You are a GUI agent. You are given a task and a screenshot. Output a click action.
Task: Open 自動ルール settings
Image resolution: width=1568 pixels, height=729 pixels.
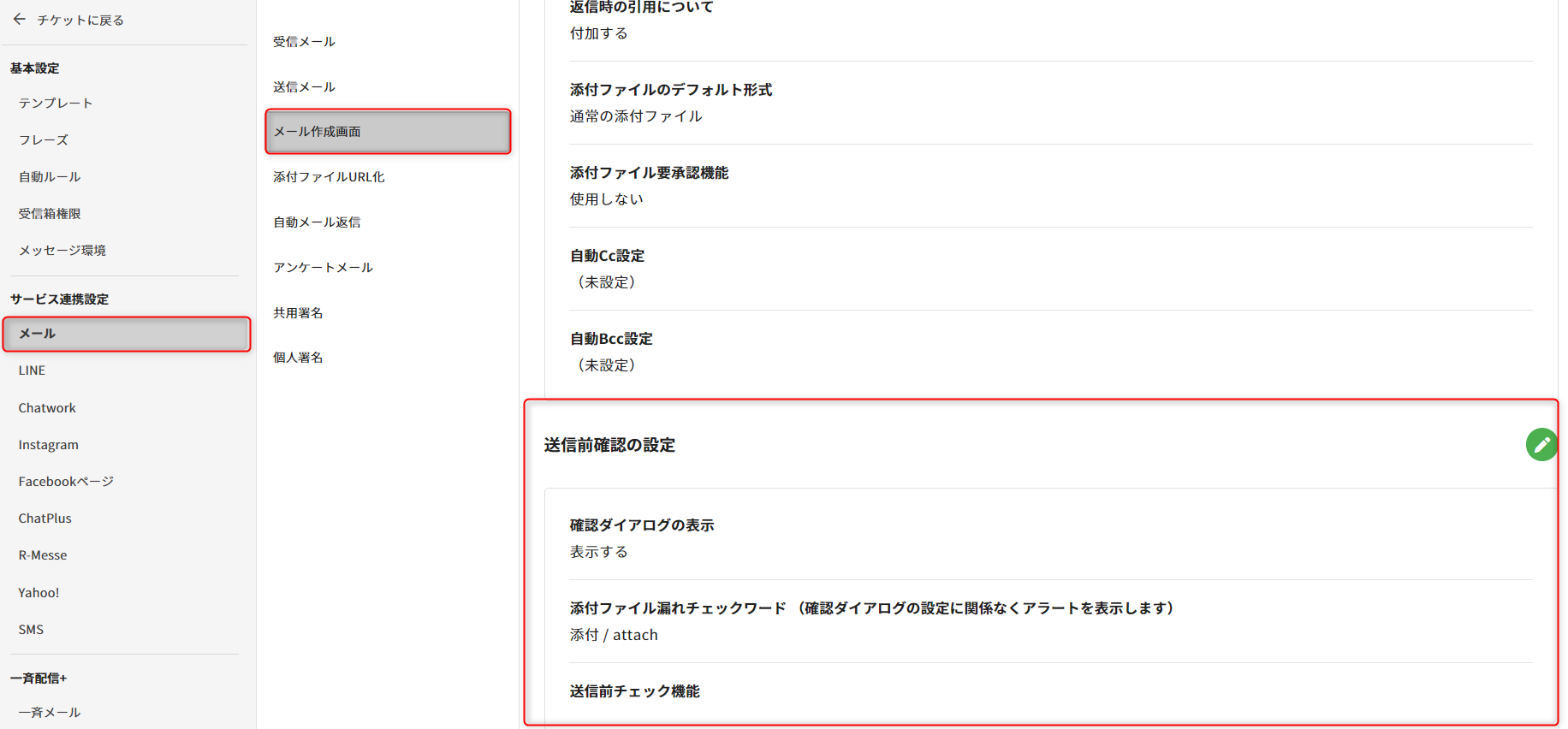50,176
